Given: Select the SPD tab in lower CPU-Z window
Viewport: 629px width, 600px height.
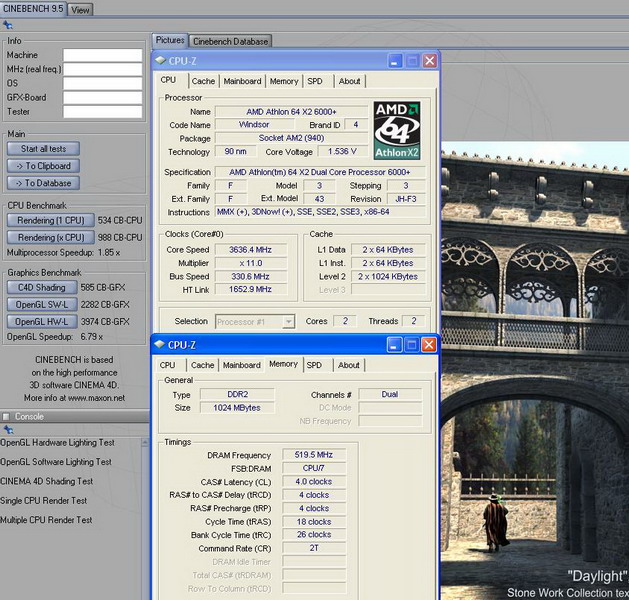Looking at the screenshot, I should [314, 365].
